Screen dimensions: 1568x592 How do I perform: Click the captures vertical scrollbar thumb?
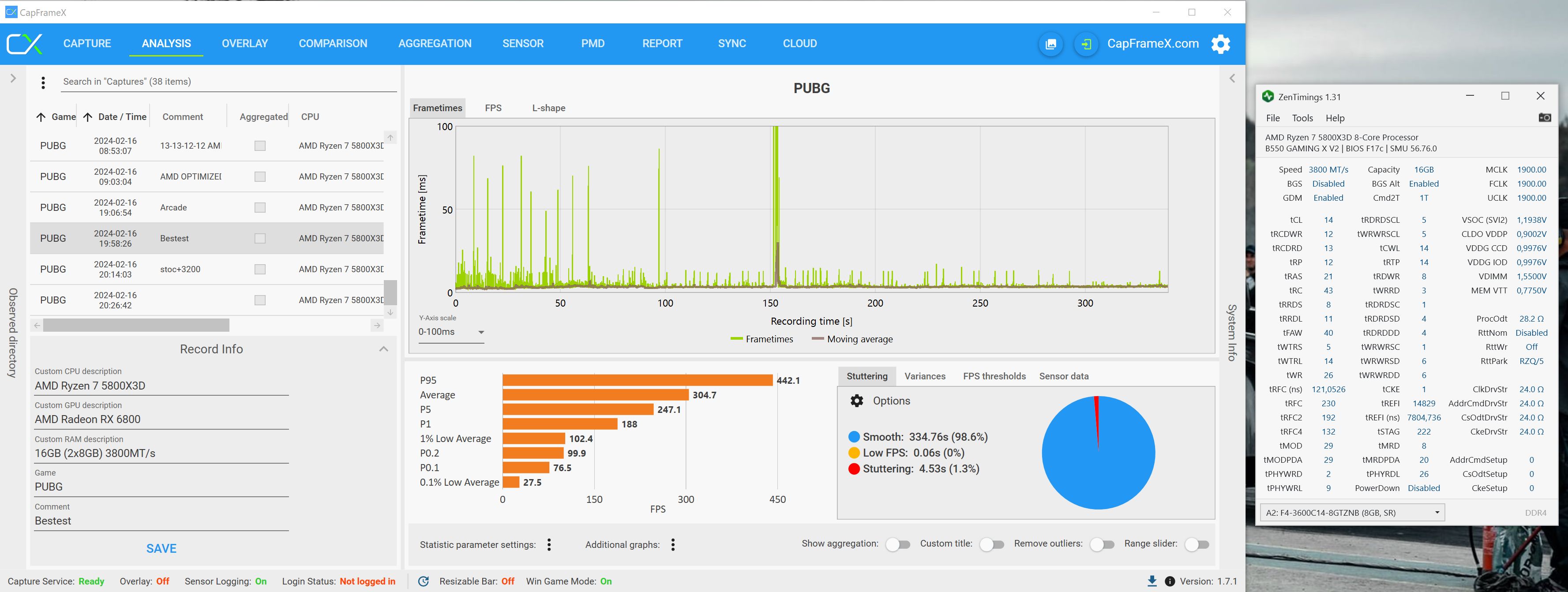[390, 292]
